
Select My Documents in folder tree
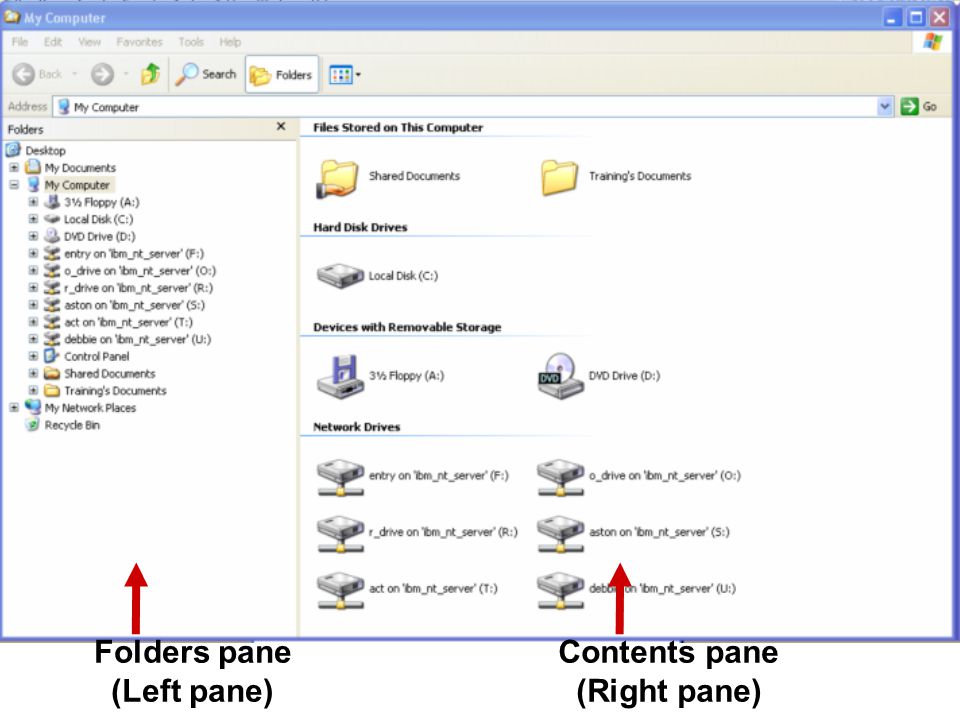coord(80,168)
